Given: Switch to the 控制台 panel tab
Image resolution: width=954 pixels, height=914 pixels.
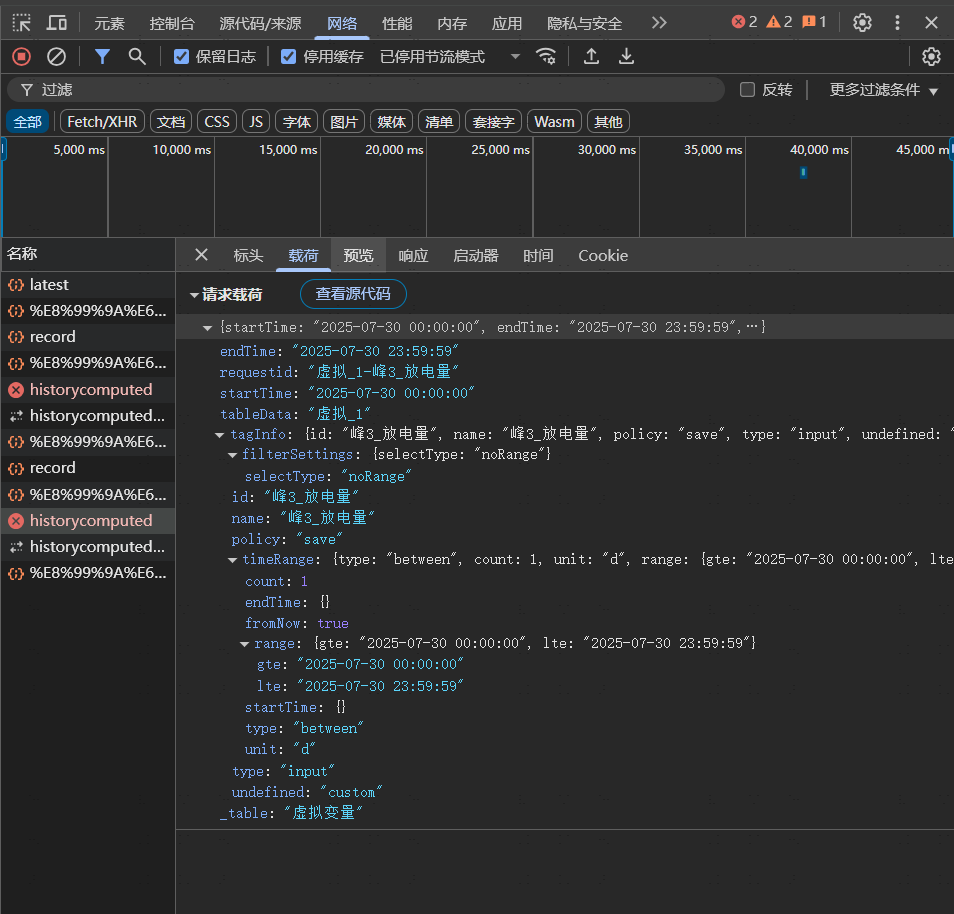Looking at the screenshot, I should (x=172, y=23).
